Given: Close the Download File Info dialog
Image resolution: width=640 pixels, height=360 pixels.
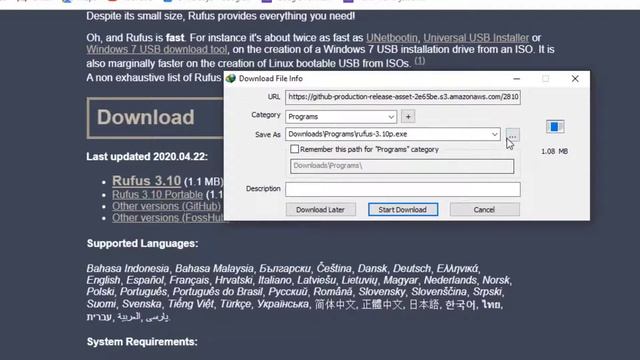Looking at the screenshot, I should point(575,78).
